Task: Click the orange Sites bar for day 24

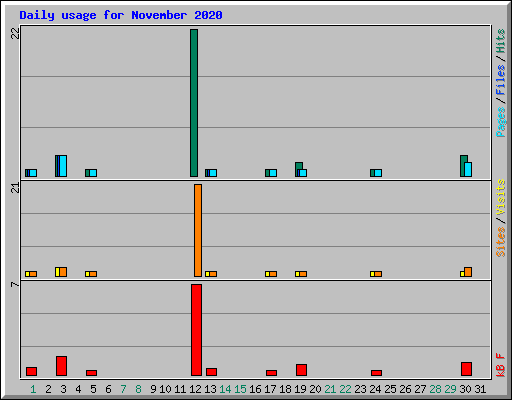Action: coord(378,274)
